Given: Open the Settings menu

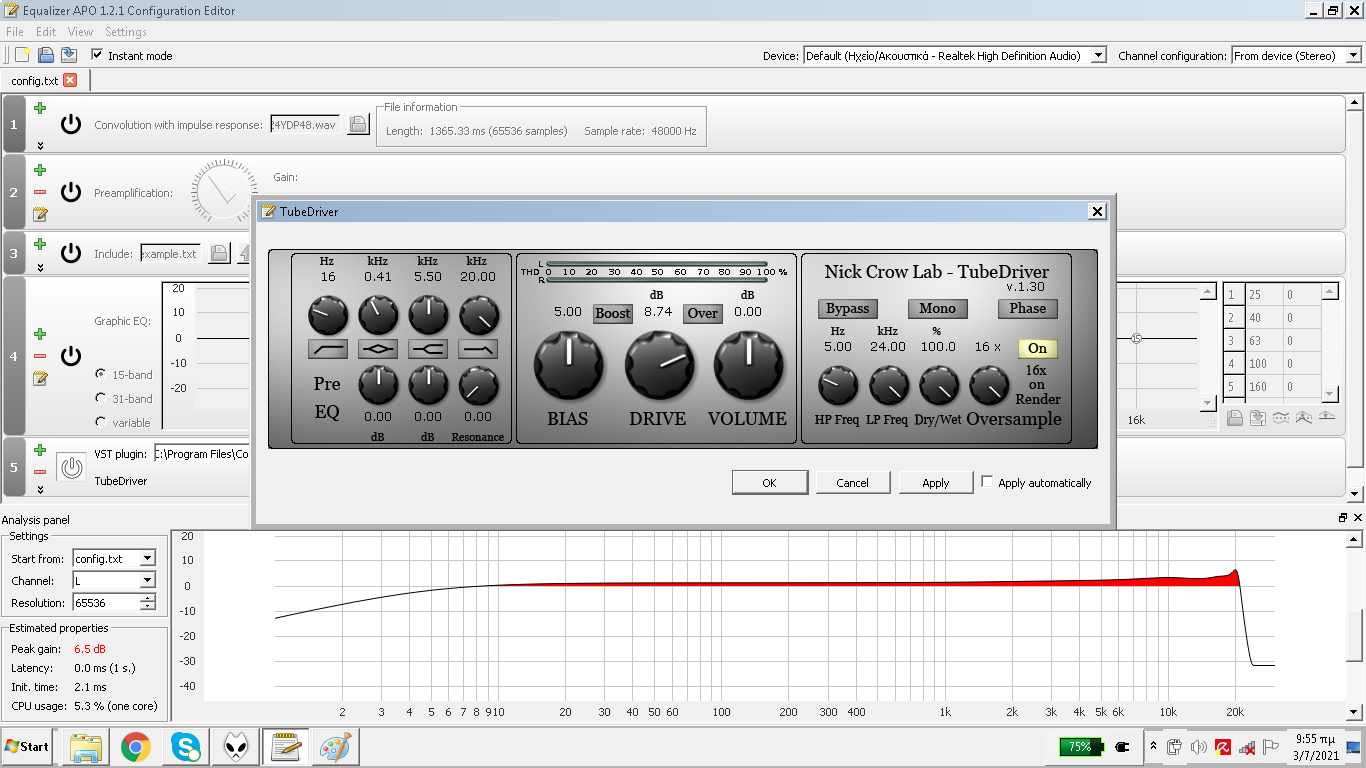Looking at the screenshot, I should (125, 32).
